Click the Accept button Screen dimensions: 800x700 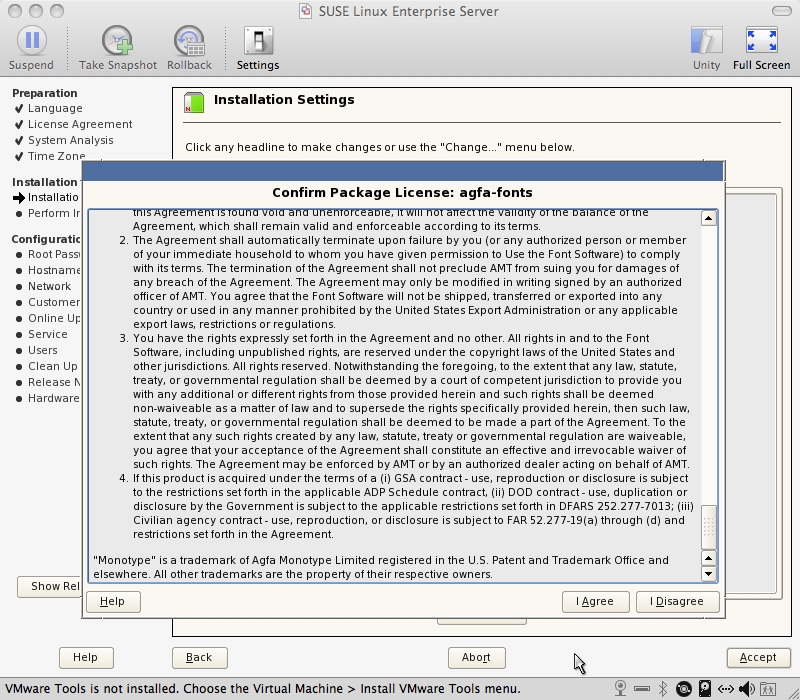click(758, 658)
